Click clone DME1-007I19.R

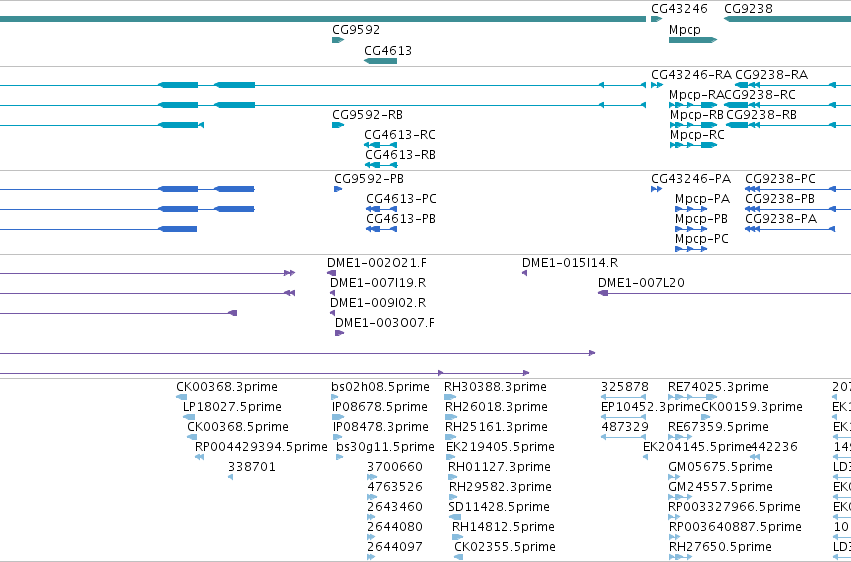pos(378,283)
